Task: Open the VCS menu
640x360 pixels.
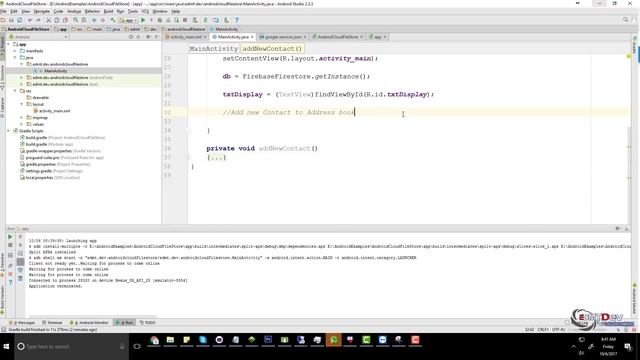Action: 145,11
